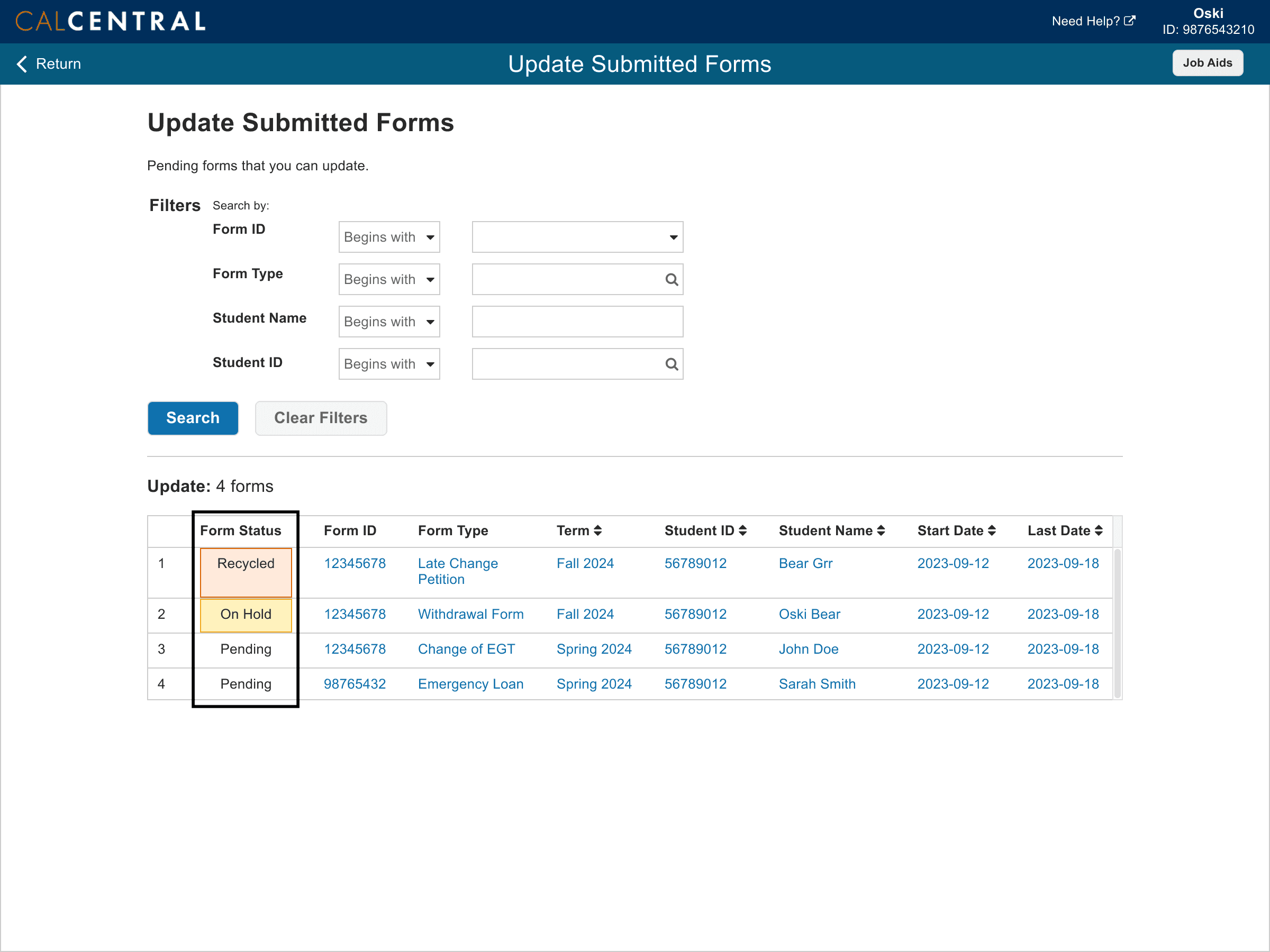This screenshot has width=1270, height=952.
Task: Click the Student ID search magnifier icon
Action: click(671, 364)
